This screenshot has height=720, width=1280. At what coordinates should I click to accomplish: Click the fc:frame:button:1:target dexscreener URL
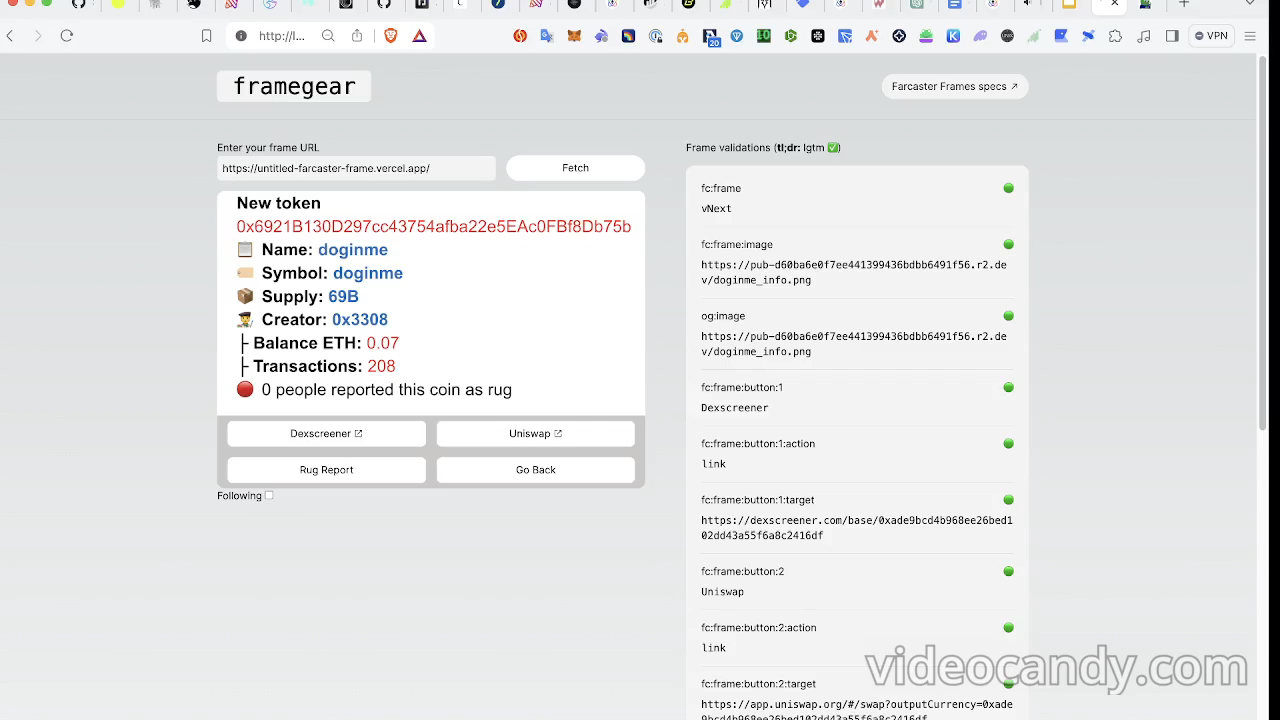click(x=857, y=528)
